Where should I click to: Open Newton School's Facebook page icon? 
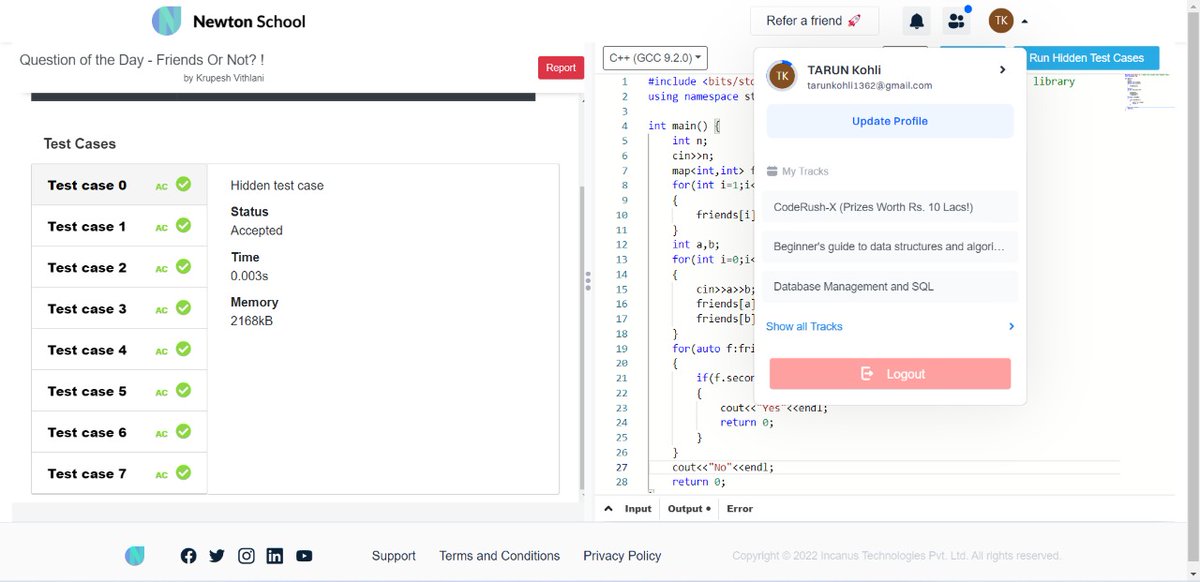188,555
